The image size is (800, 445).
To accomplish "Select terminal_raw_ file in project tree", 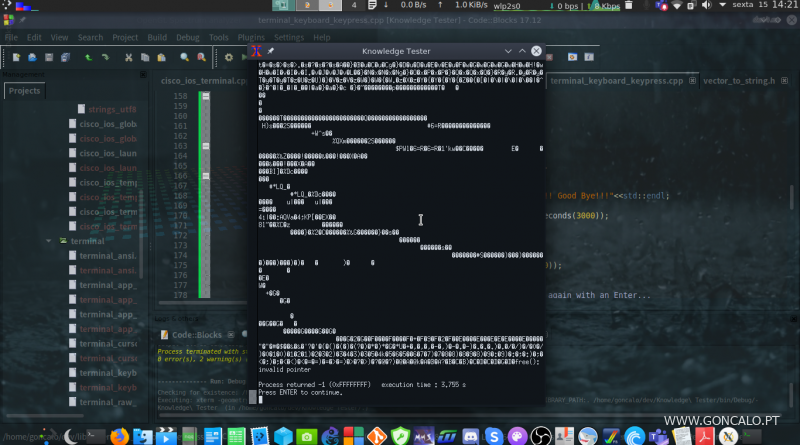I will tap(103, 402).
